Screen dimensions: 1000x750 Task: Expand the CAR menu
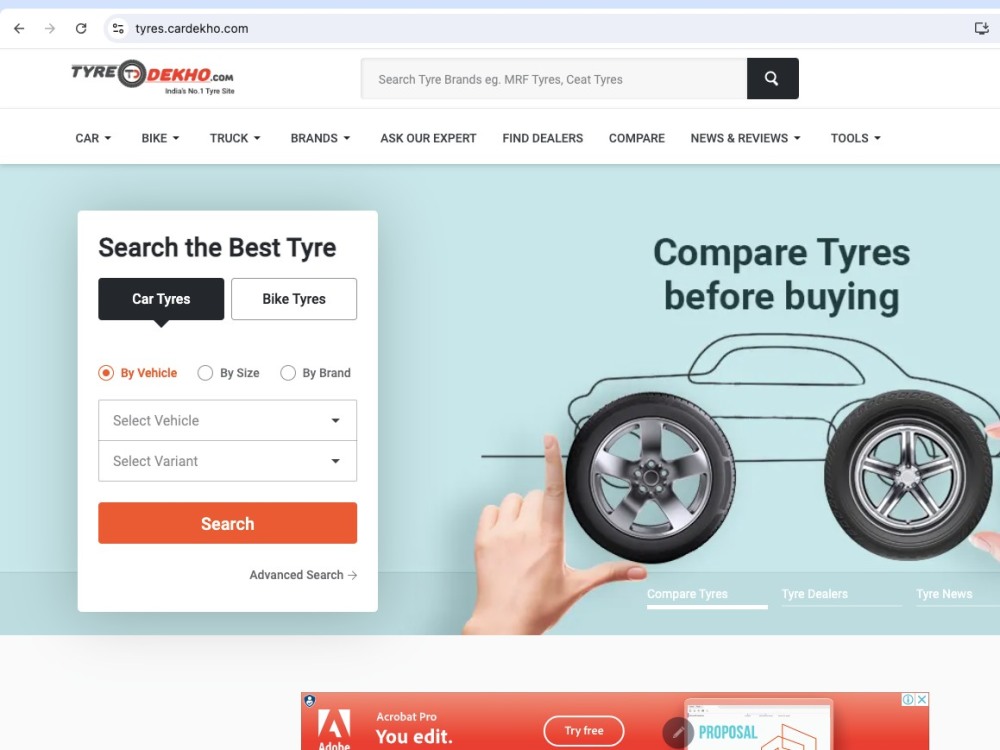pyautogui.click(x=93, y=138)
